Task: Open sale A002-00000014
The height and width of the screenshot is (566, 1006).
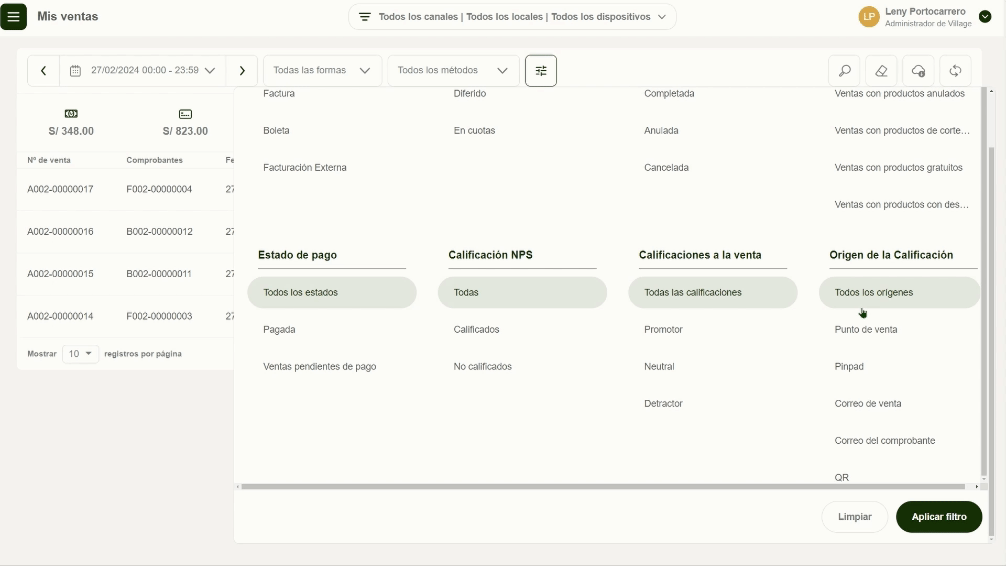Action: [60, 316]
